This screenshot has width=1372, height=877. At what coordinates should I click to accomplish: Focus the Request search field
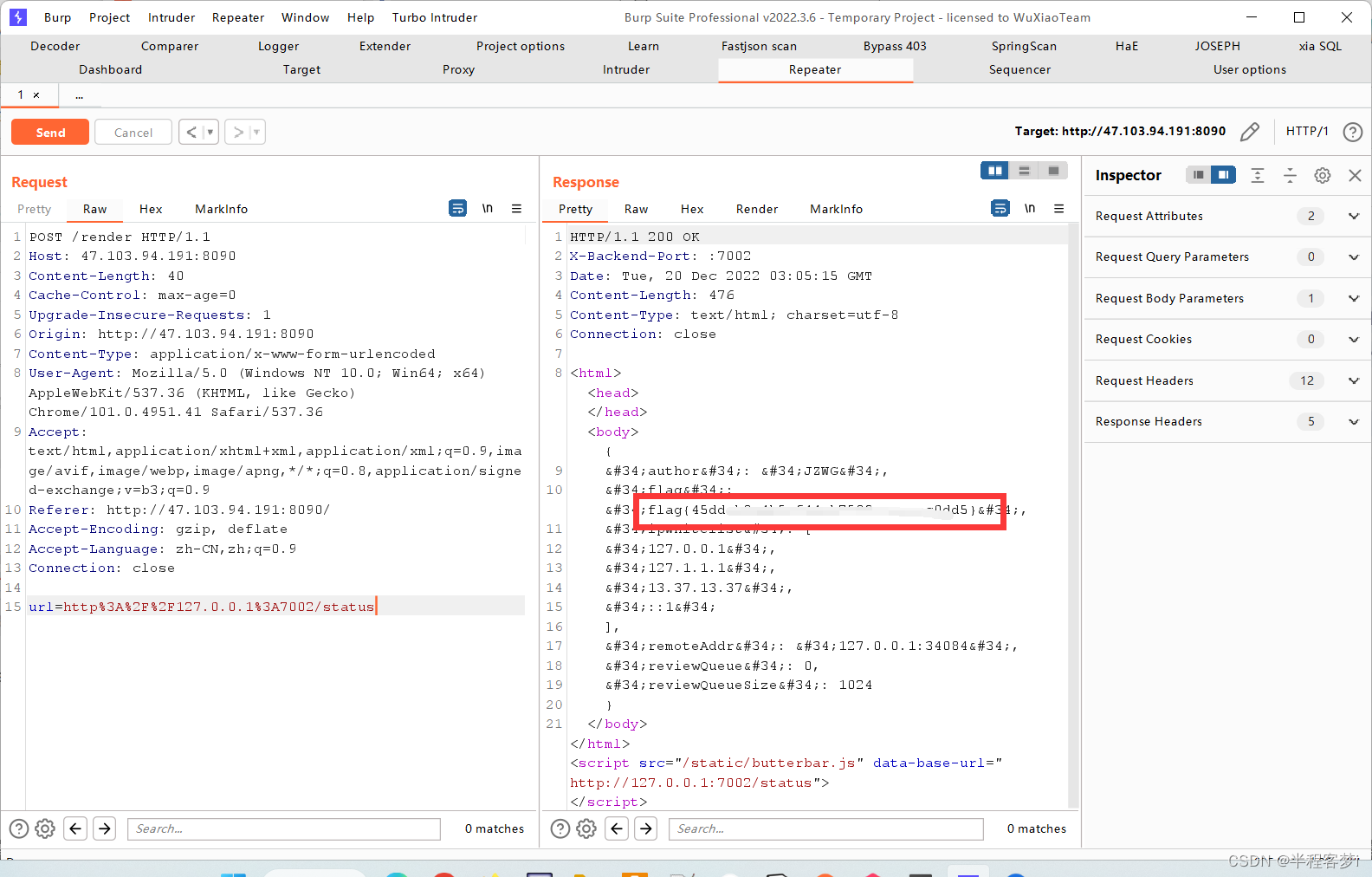tap(284, 828)
